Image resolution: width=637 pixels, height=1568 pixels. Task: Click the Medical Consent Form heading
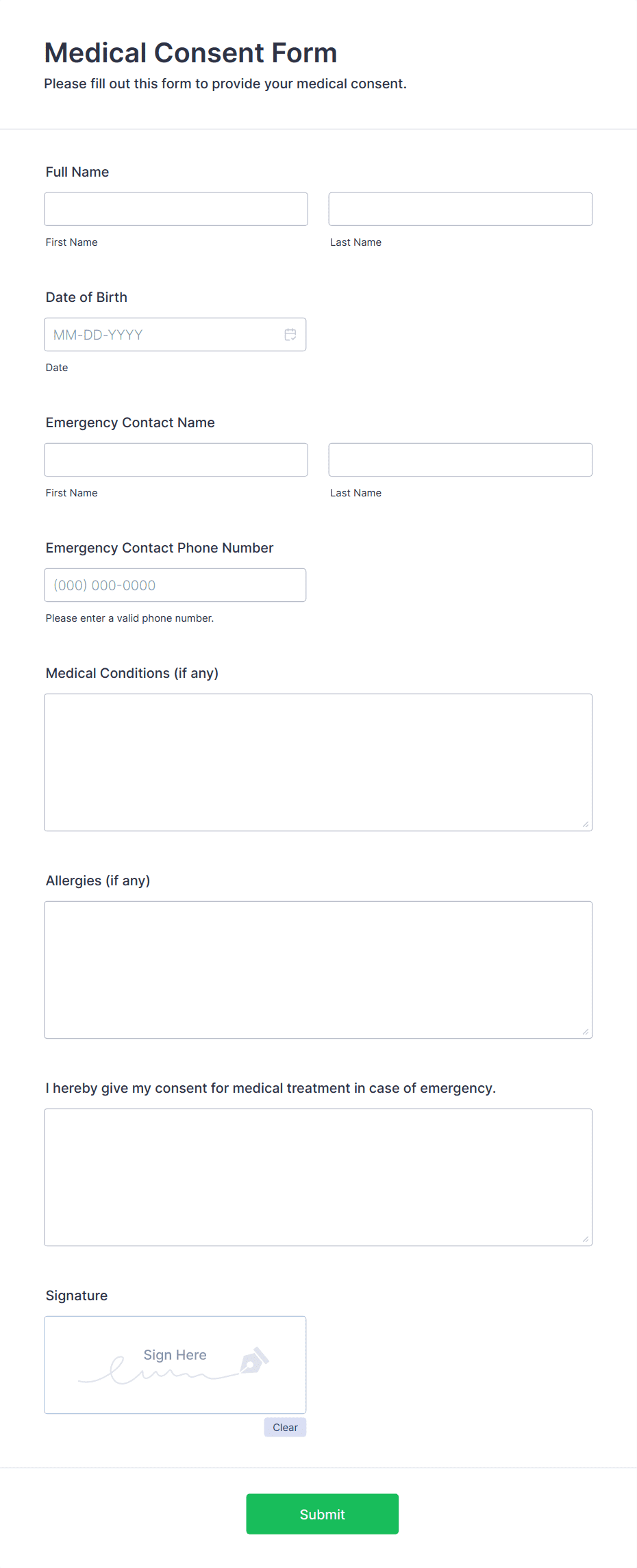click(191, 53)
